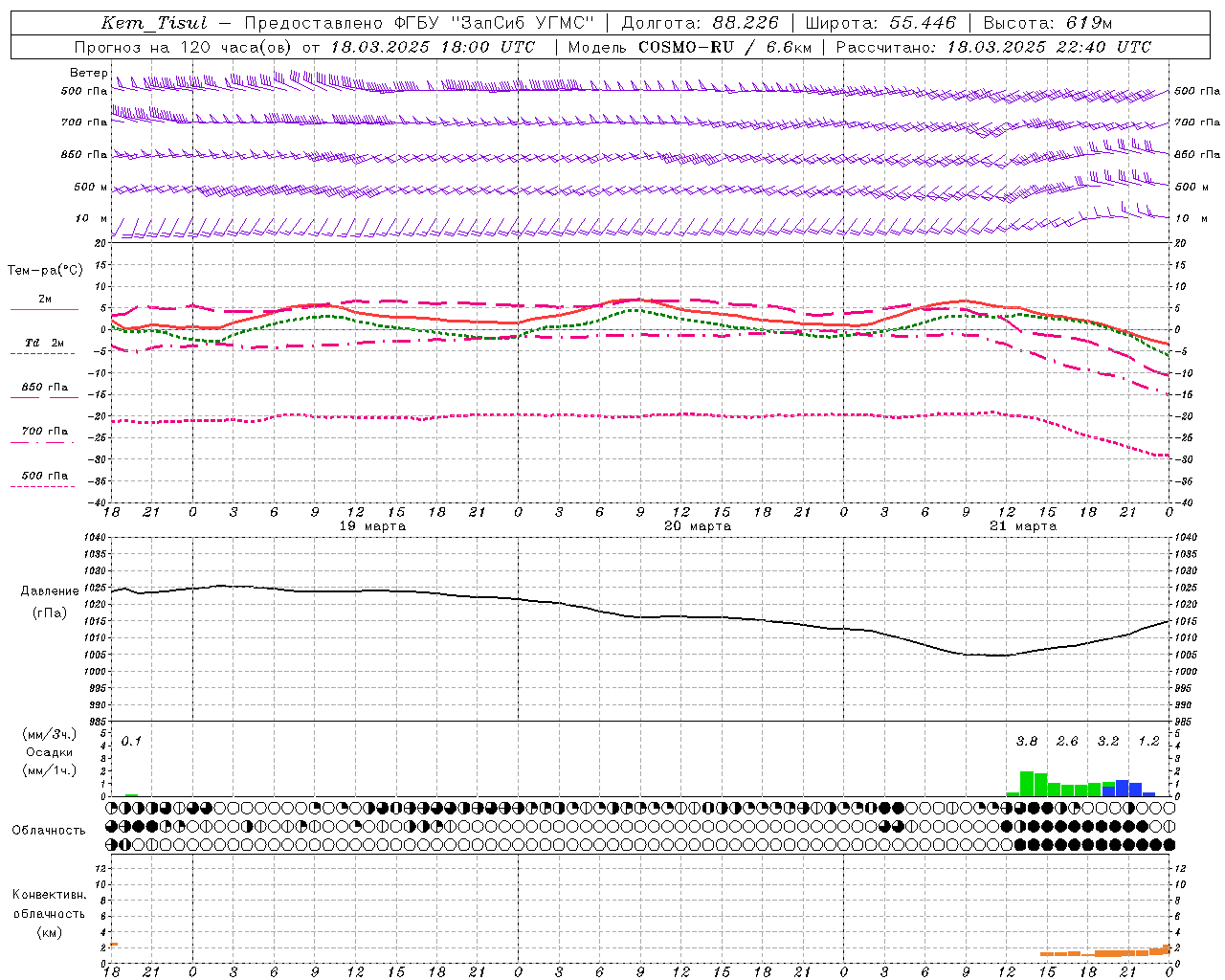Click the "Осадки" precipitation label
This screenshot has width=1225, height=980.
pos(50,752)
